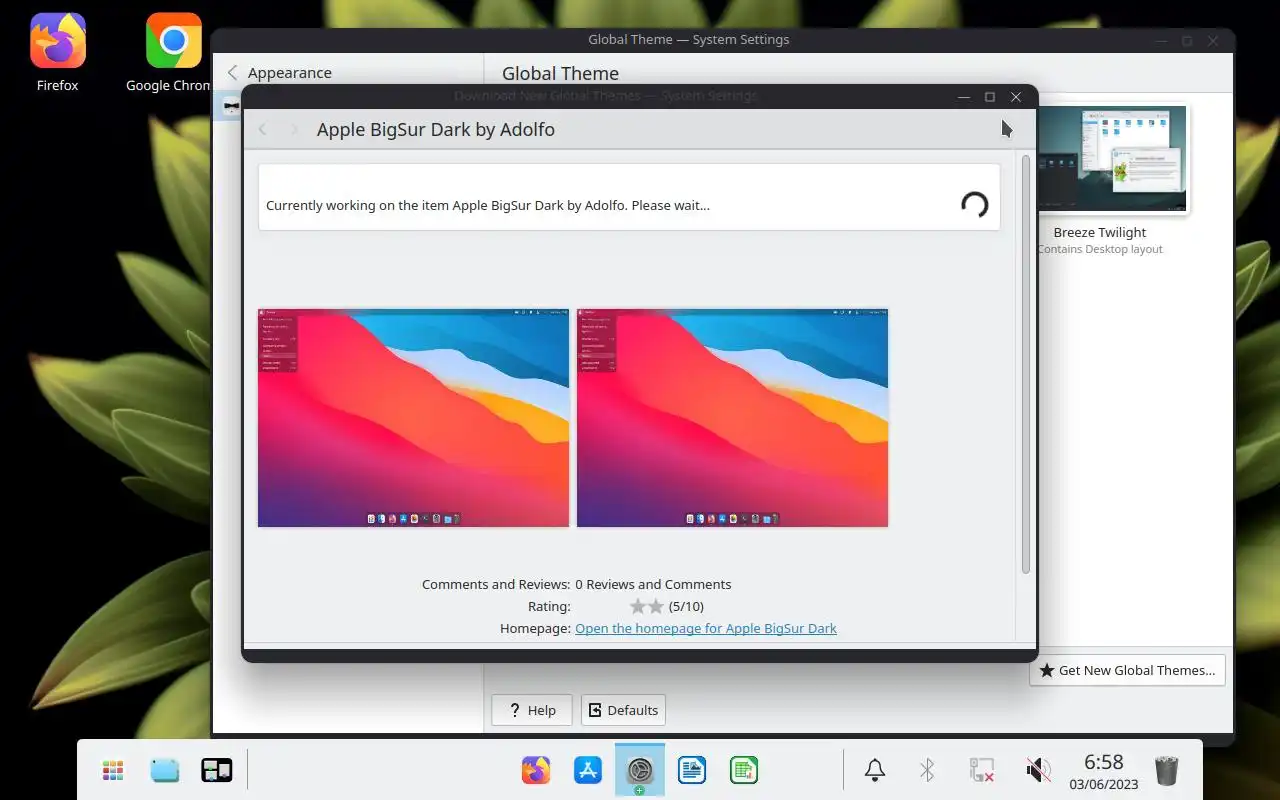Click the Defaults button

(x=623, y=710)
